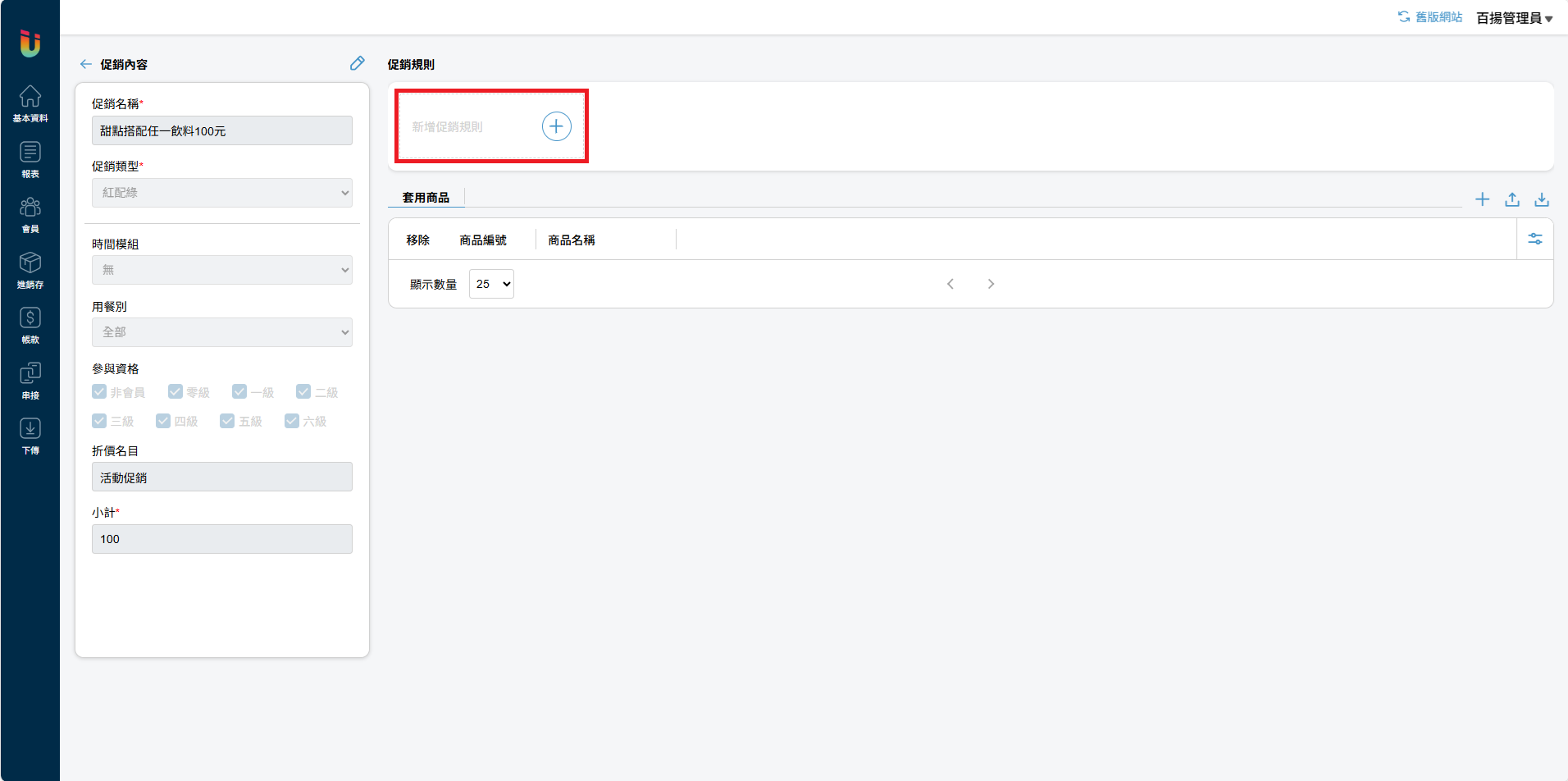Select the 套用商品 tab
This screenshot has width=1568, height=781.
point(426,197)
